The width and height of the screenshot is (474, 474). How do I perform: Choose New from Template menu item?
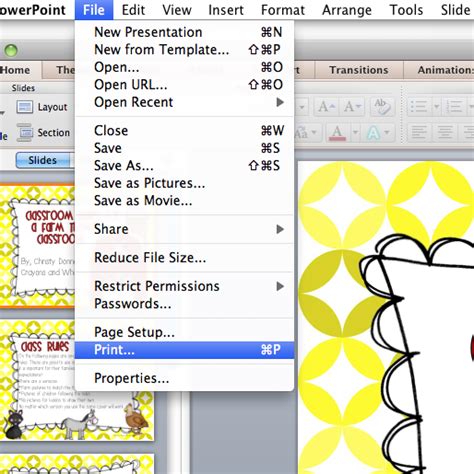coord(184,50)
